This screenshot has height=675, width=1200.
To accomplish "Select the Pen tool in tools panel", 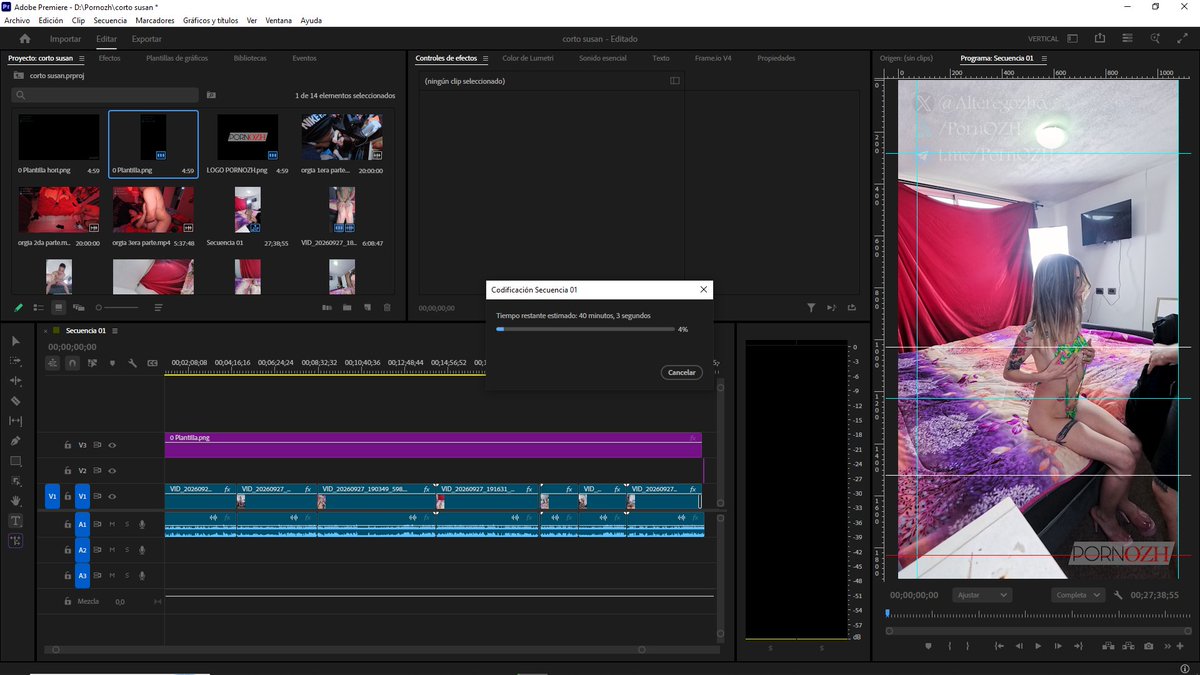I will click(15, 441).
